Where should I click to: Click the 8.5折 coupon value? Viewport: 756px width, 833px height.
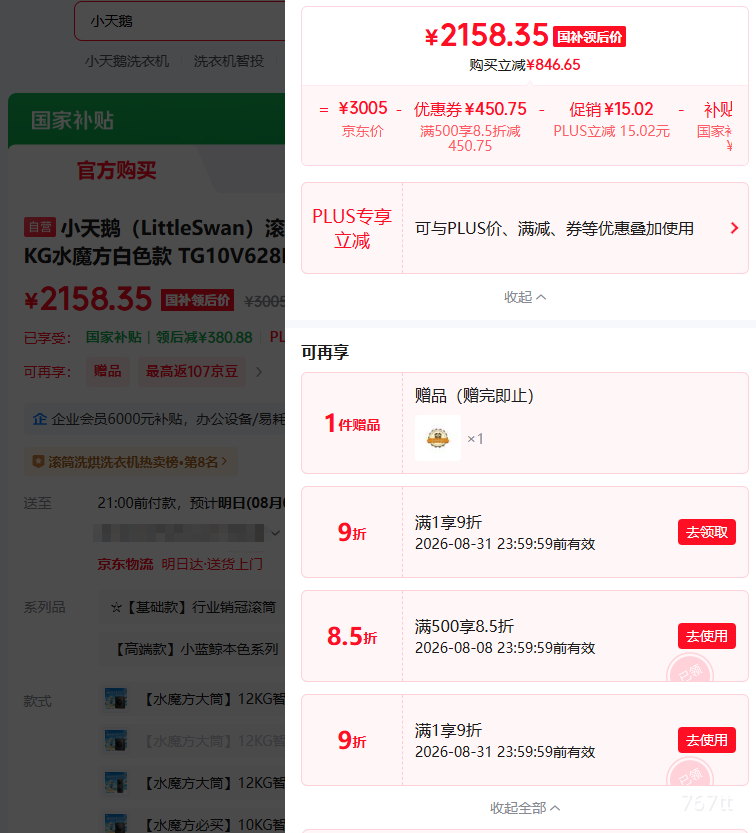(x=352, y=636)
